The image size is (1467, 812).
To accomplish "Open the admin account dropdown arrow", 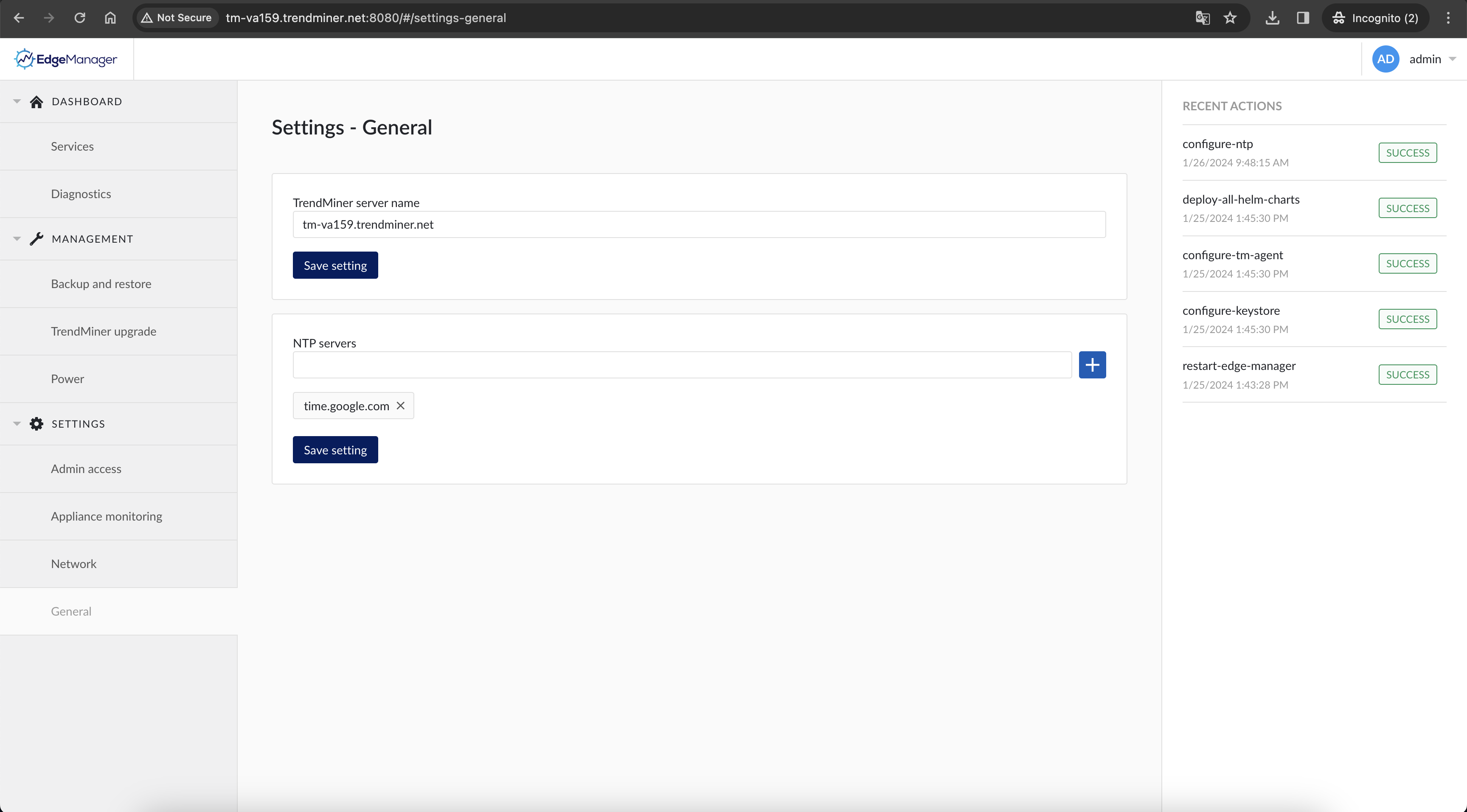I will click(1453, 59).
